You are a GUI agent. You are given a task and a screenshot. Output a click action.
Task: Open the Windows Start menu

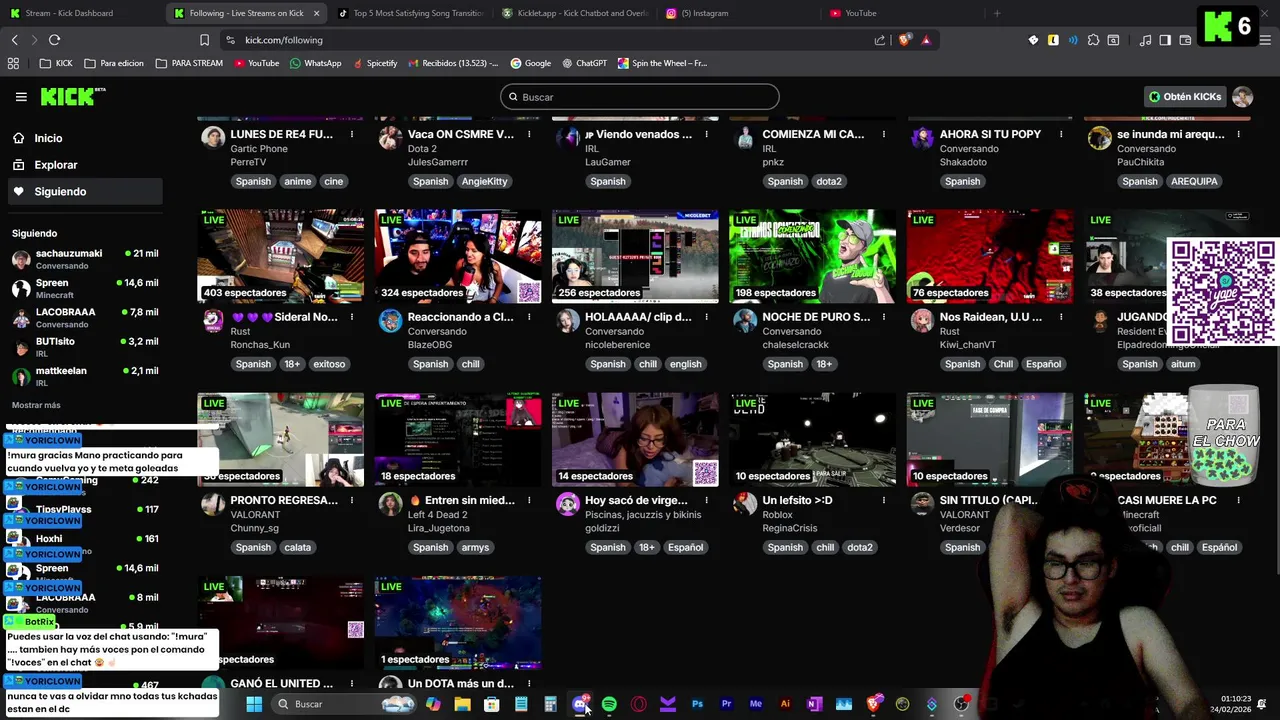tap(254, 704)
